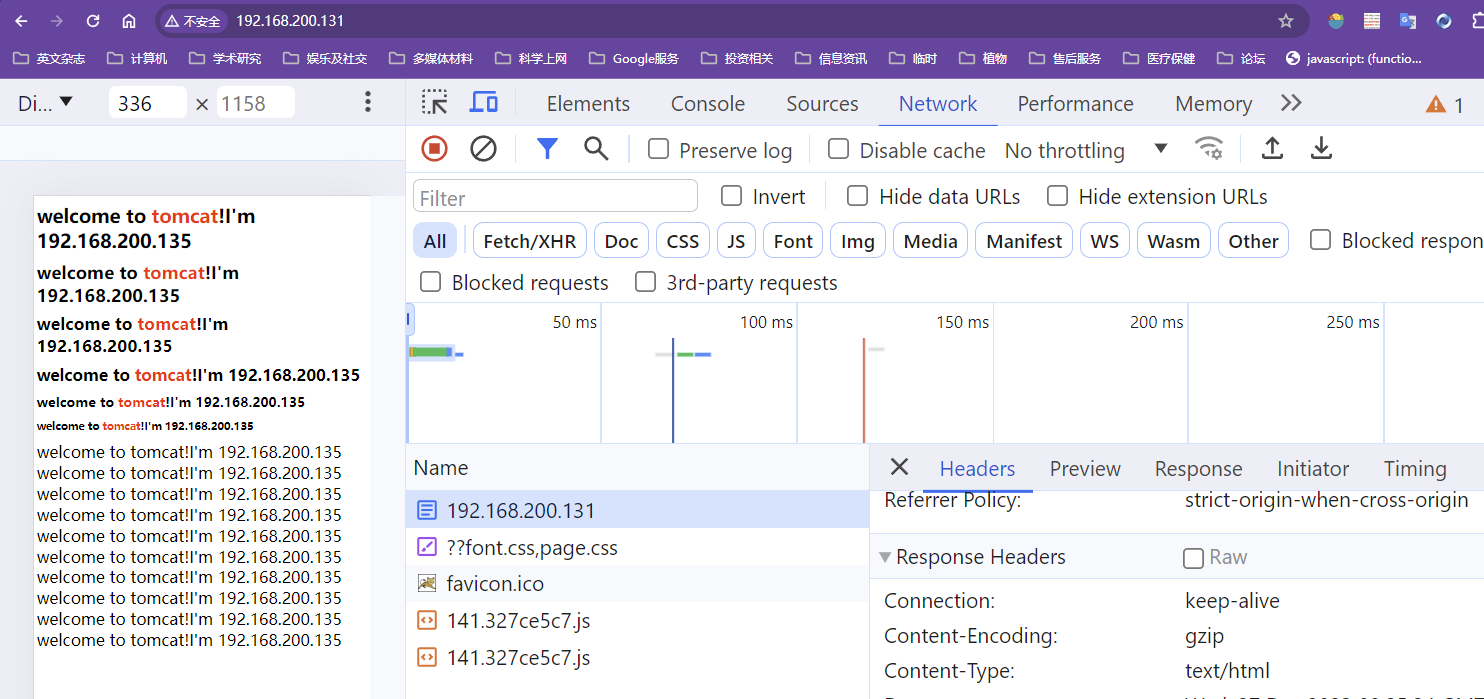Open the Timing tab in request details
1484x699 pixels.
(1414, 469)
